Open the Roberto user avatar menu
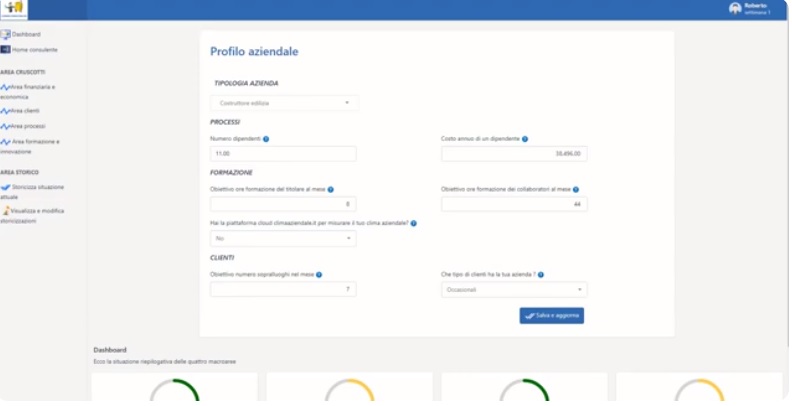Viewport: 792px width, 406px height. 735,9
